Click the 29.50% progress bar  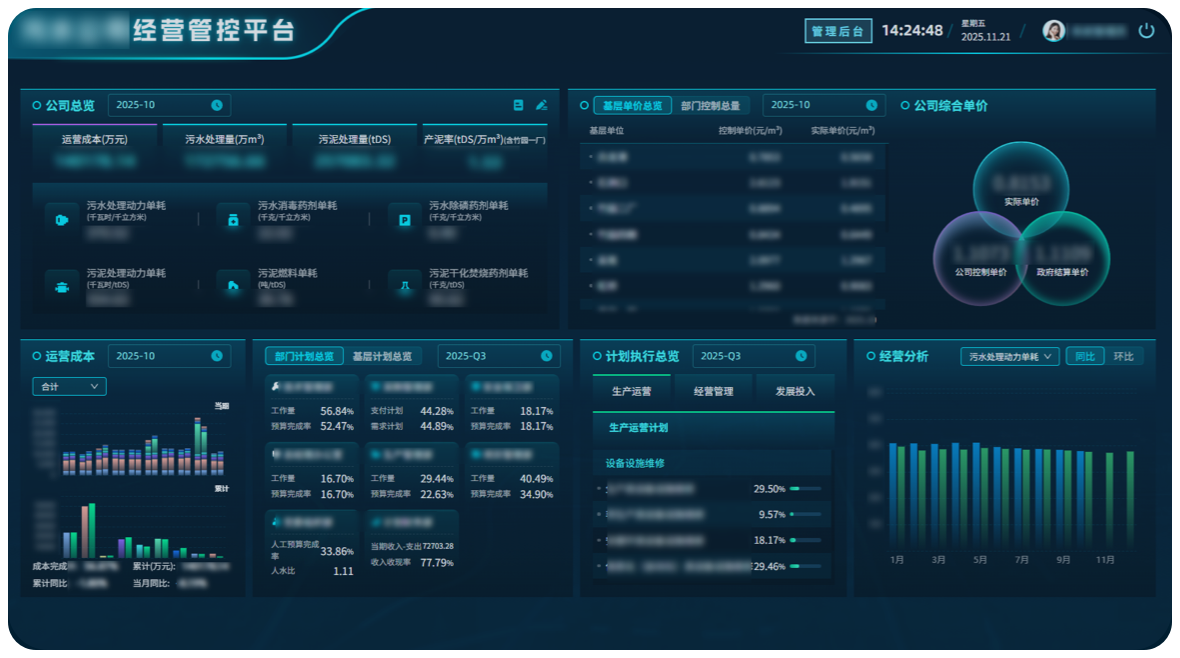[x=805, y=489]
